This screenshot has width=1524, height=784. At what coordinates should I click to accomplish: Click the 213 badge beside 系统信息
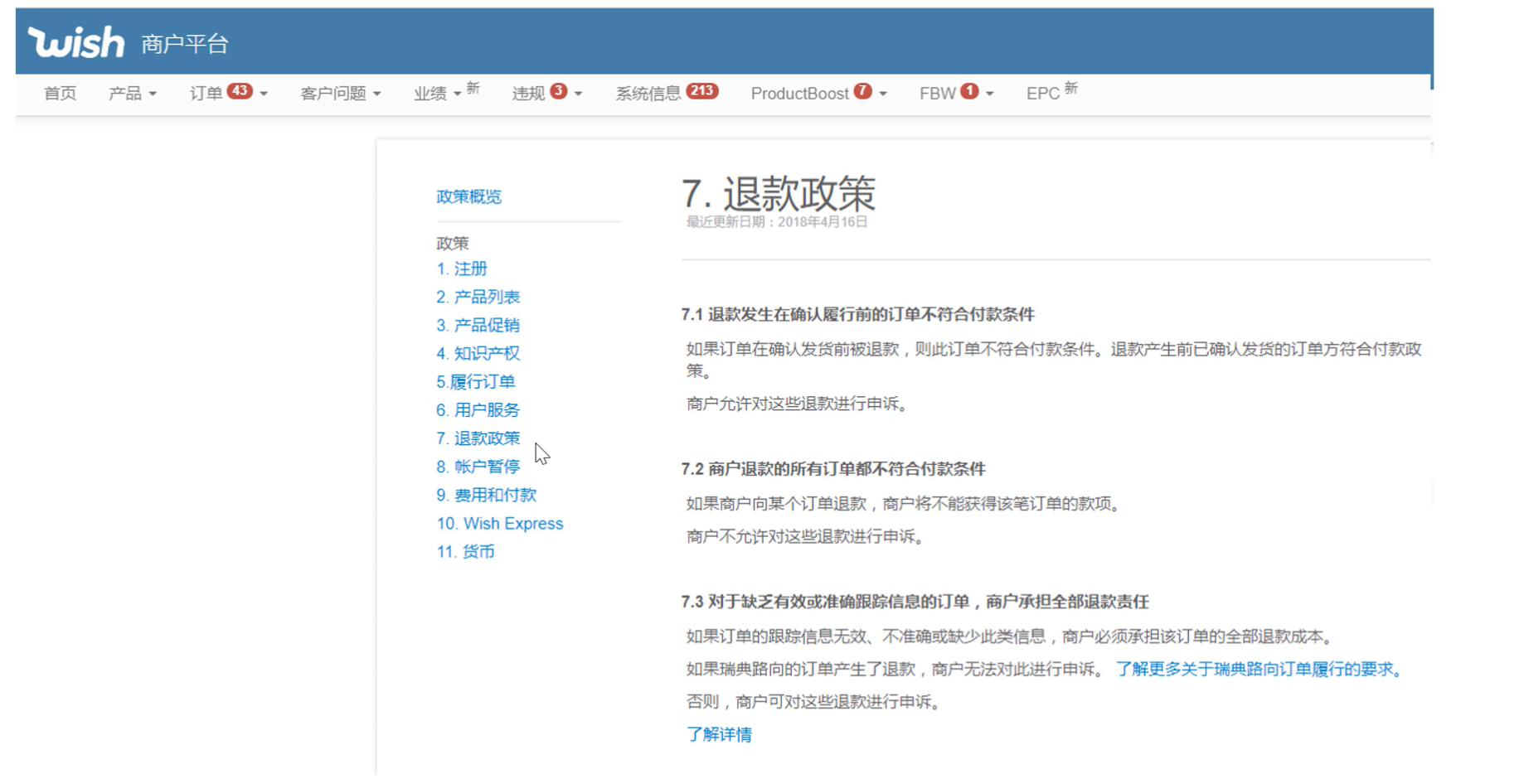coord(701,91)
